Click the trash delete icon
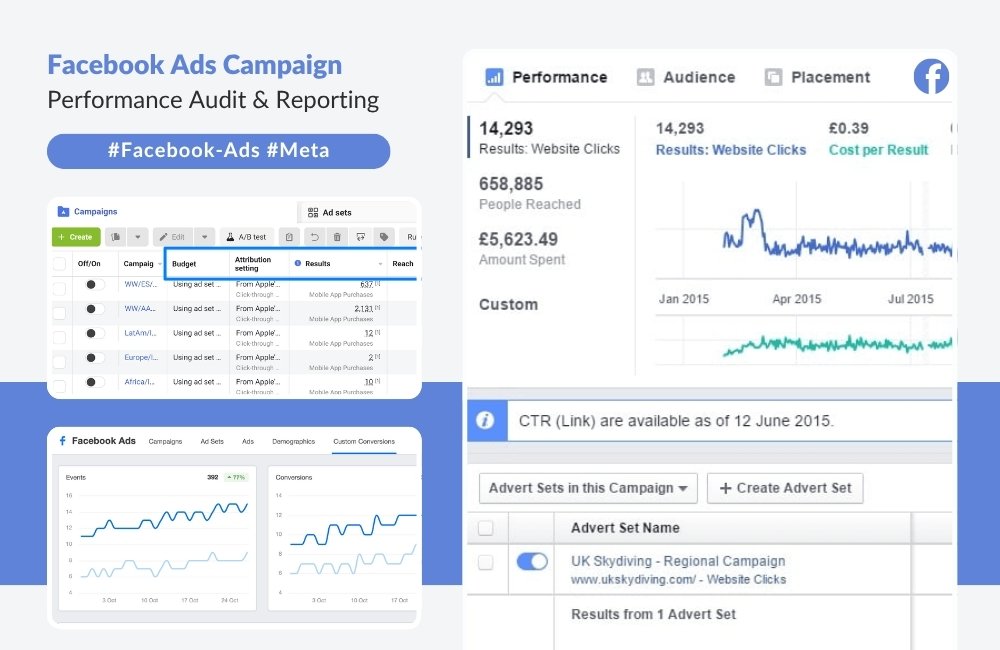 coord(337,237)
